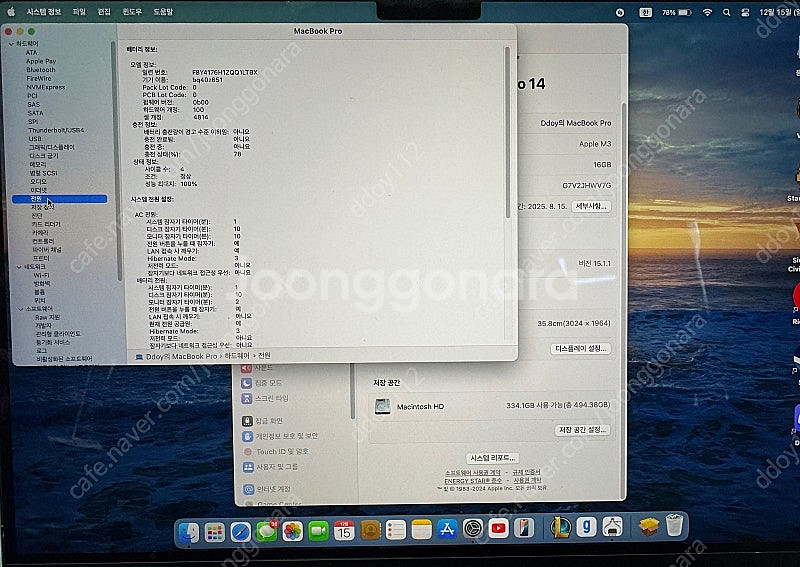Image resolution: width=800 pixels, height=567 pixels.
Task: Open System Information icon in Dock
Action: [612, 526]
